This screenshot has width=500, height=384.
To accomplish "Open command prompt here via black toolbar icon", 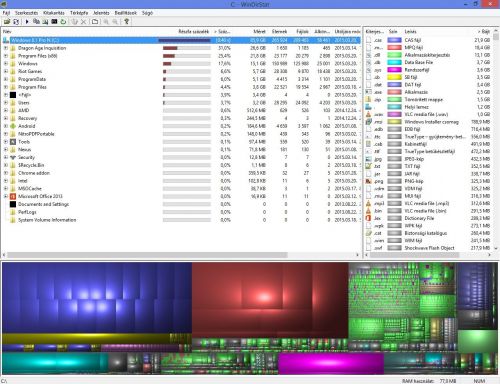I will pos(54,22).
